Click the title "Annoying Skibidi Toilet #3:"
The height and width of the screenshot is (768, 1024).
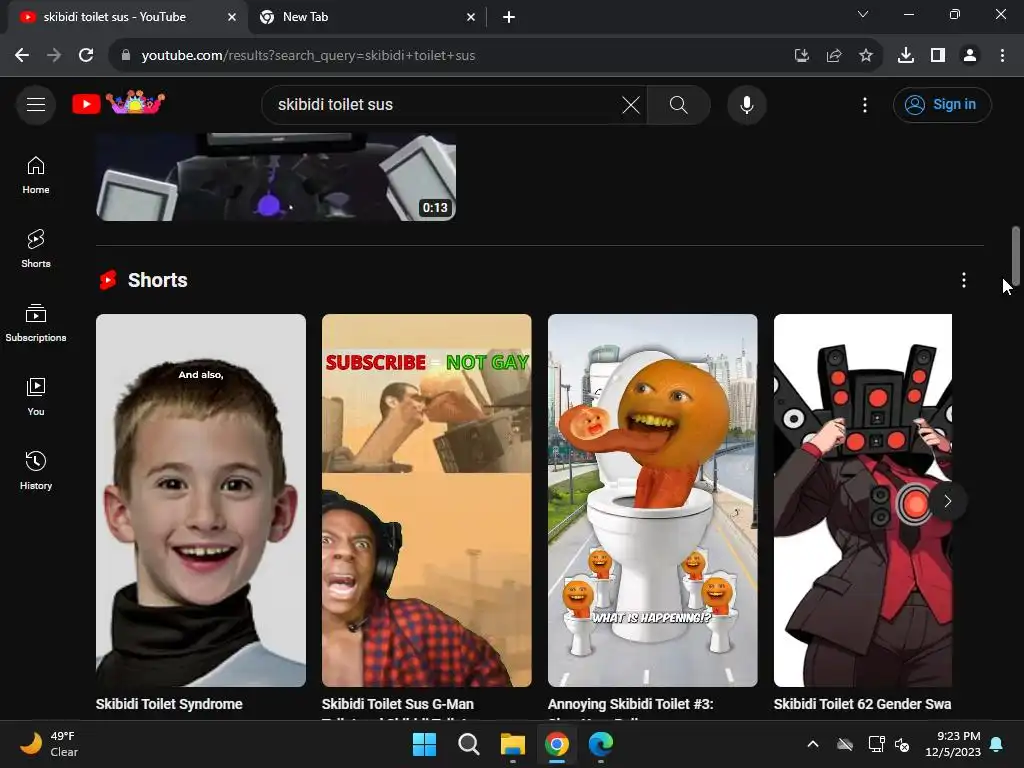[630, 704]
